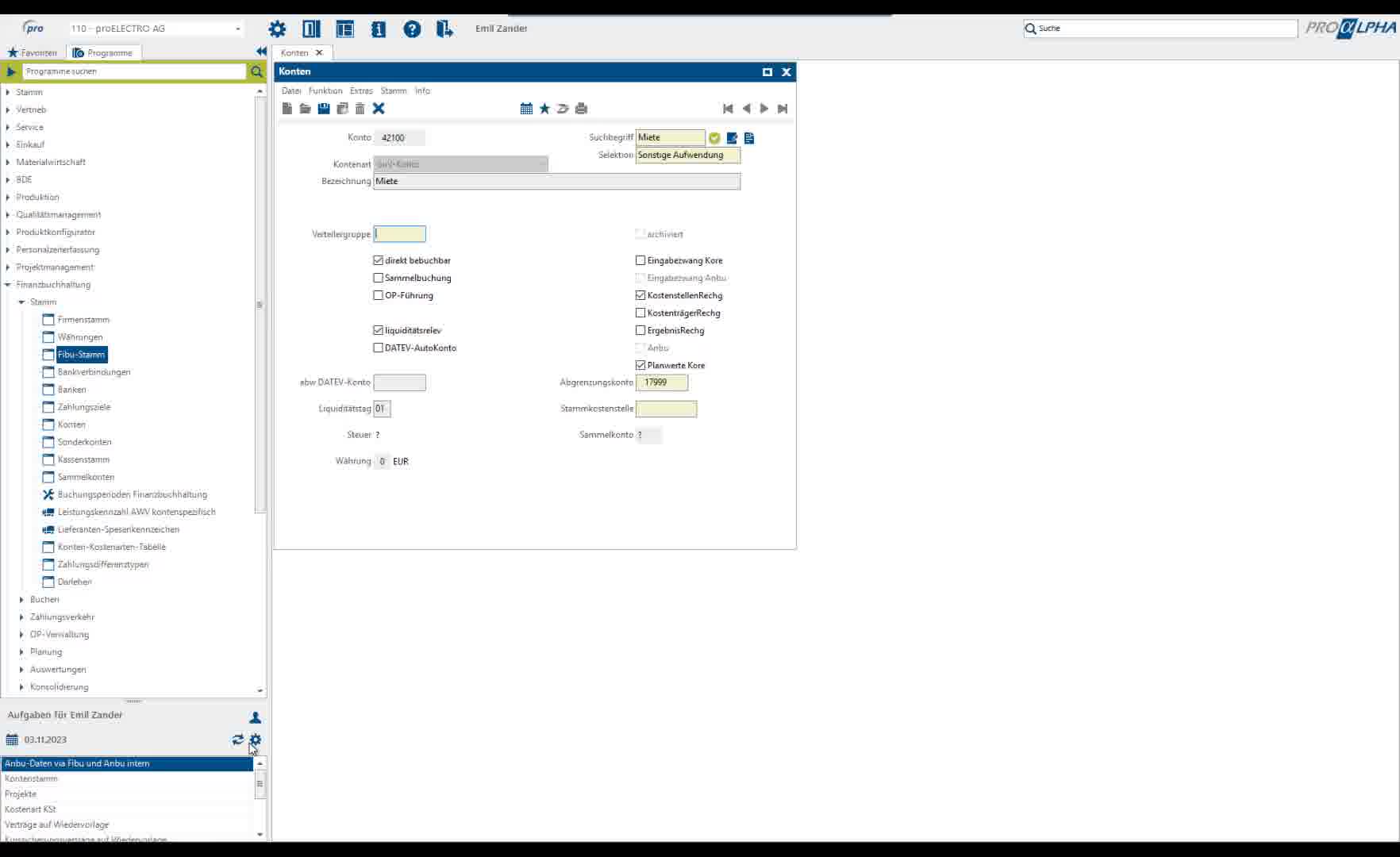Screen dimensions: 1400x857
Task: Go to previous record arrow
Action: tap(746, 109)
